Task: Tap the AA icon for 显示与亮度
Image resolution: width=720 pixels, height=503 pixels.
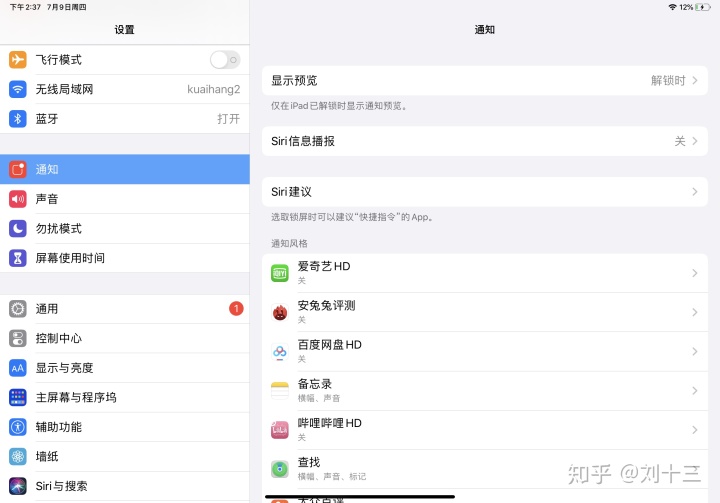Action: [x=17, y=368]
